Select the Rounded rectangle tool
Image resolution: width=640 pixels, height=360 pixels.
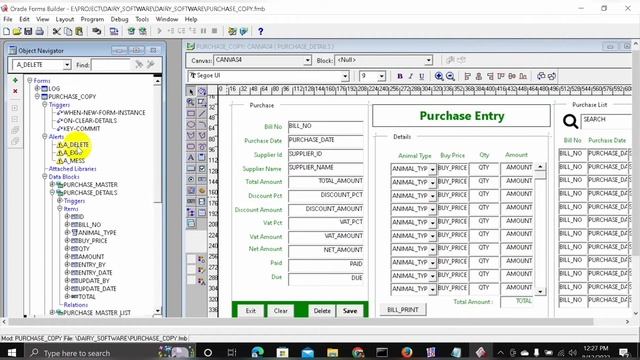[191, 147]
